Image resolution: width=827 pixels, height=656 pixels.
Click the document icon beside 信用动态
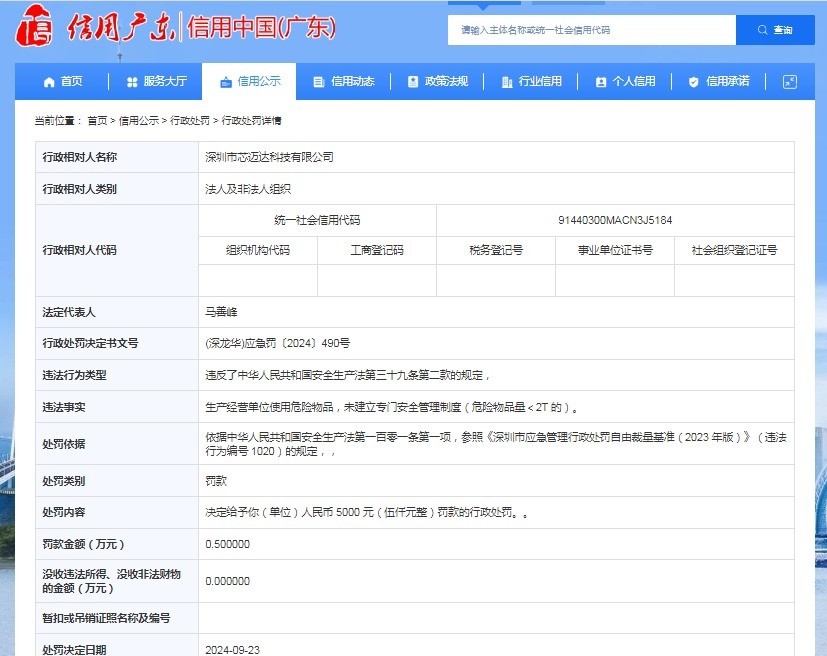[319, 82]
